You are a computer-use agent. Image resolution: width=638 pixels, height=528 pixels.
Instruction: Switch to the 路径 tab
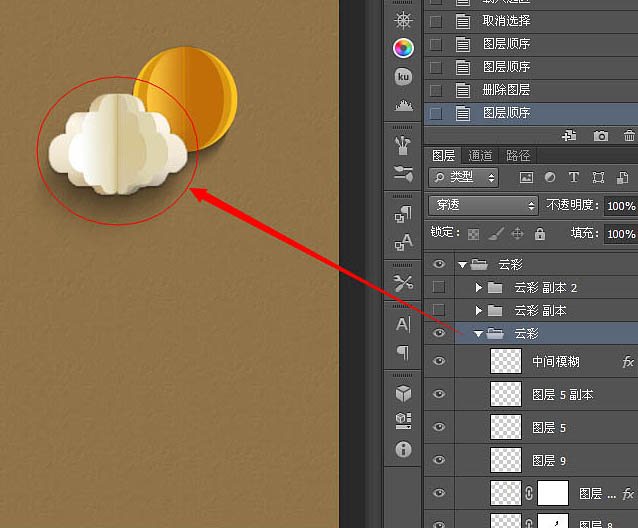click(518, 155)
